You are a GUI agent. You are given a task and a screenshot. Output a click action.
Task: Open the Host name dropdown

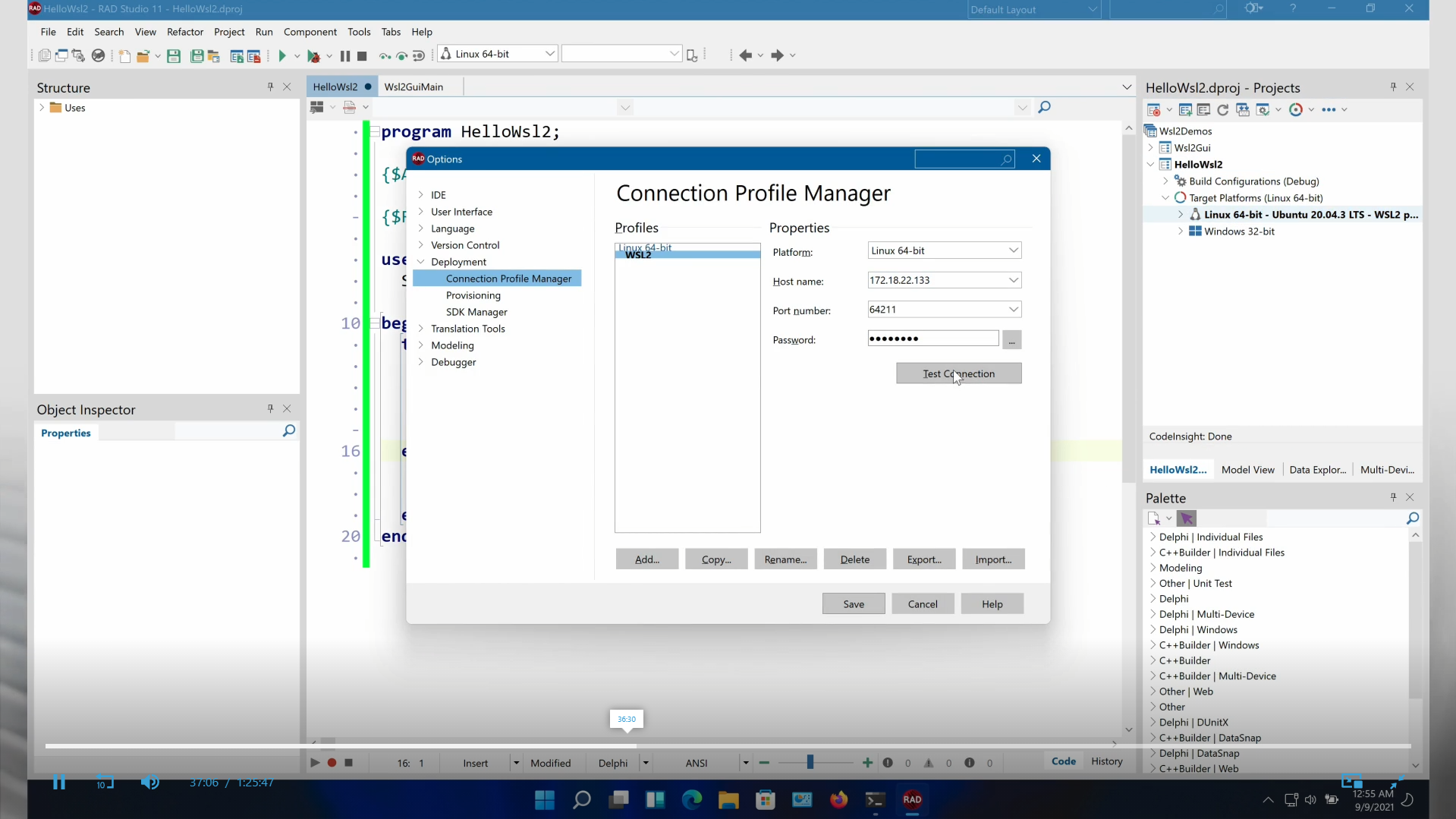point(1013,280)
